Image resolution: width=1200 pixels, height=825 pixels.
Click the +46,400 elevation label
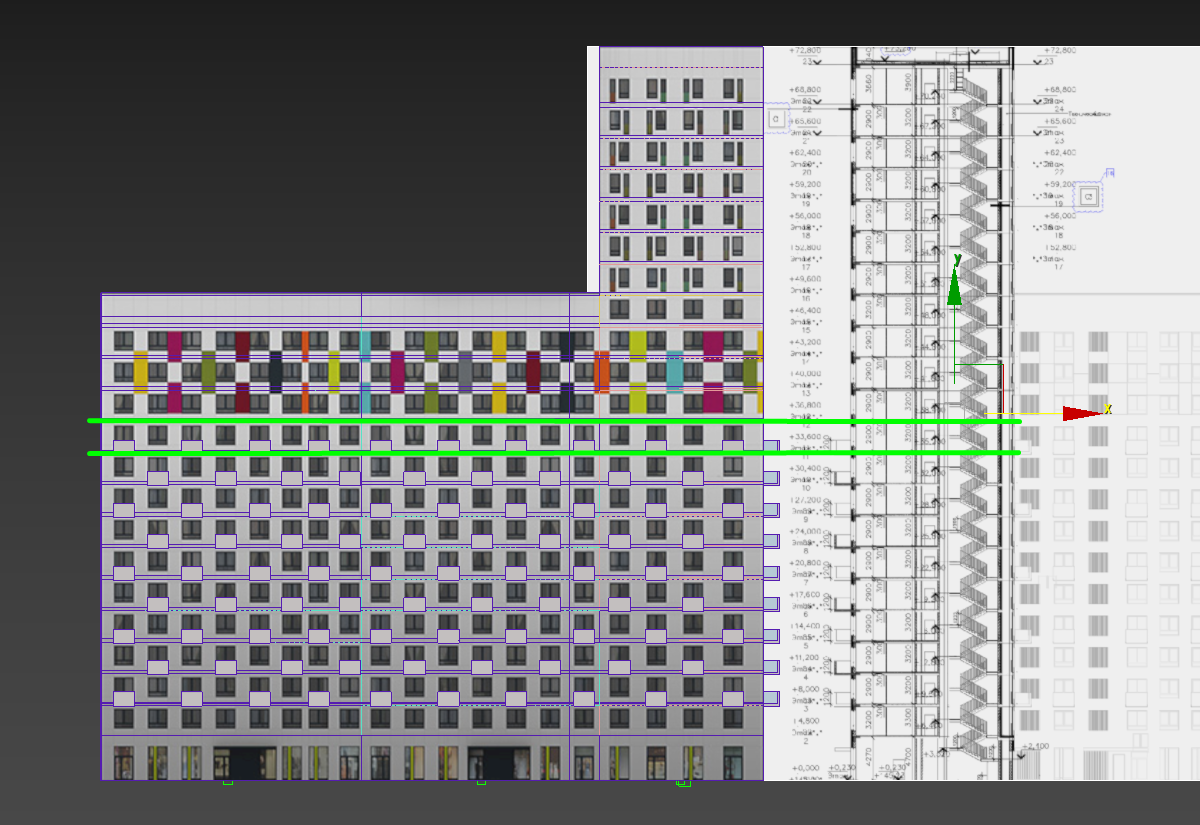point(805,311)
